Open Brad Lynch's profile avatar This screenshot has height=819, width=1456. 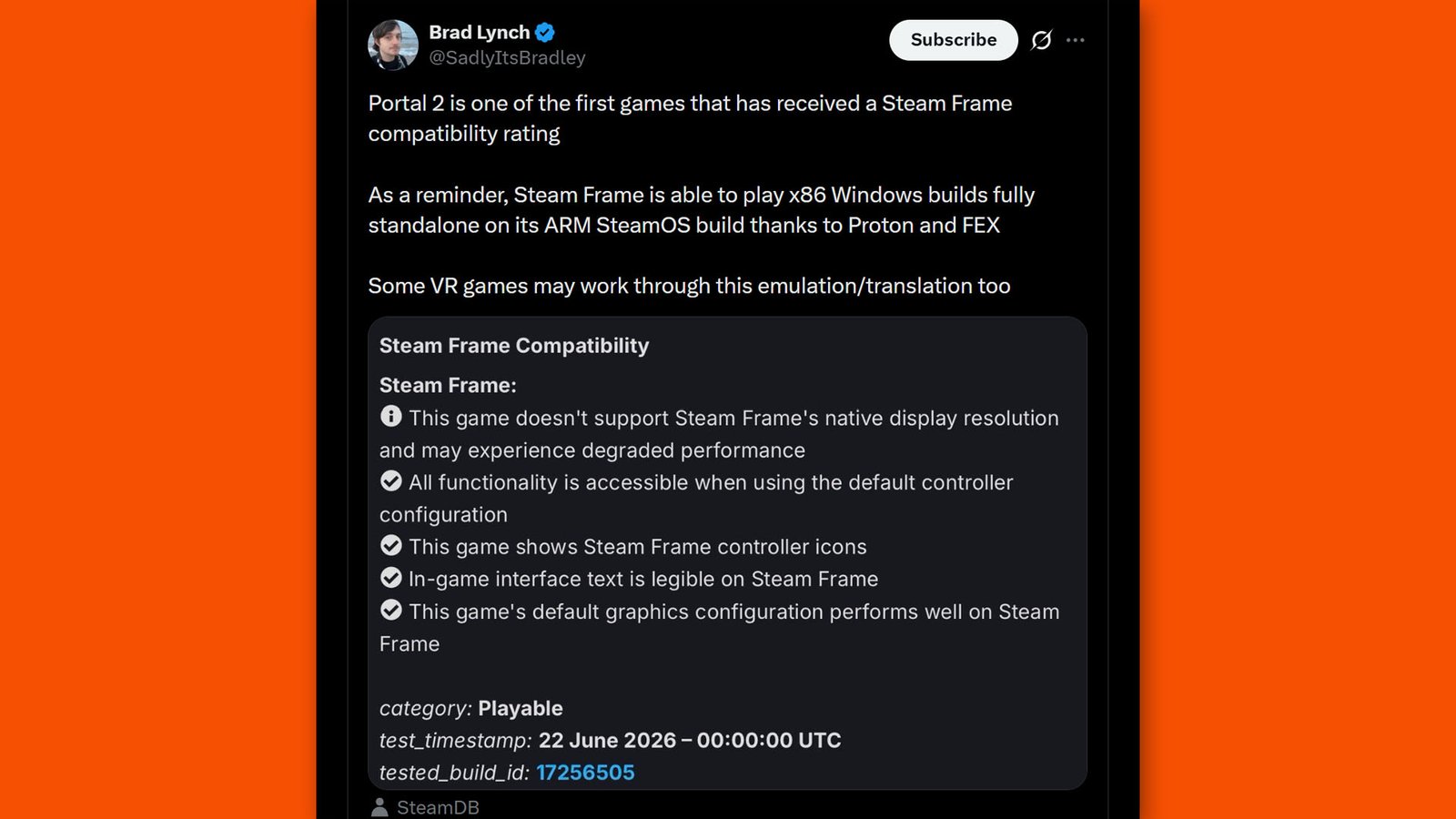[393, 45]
